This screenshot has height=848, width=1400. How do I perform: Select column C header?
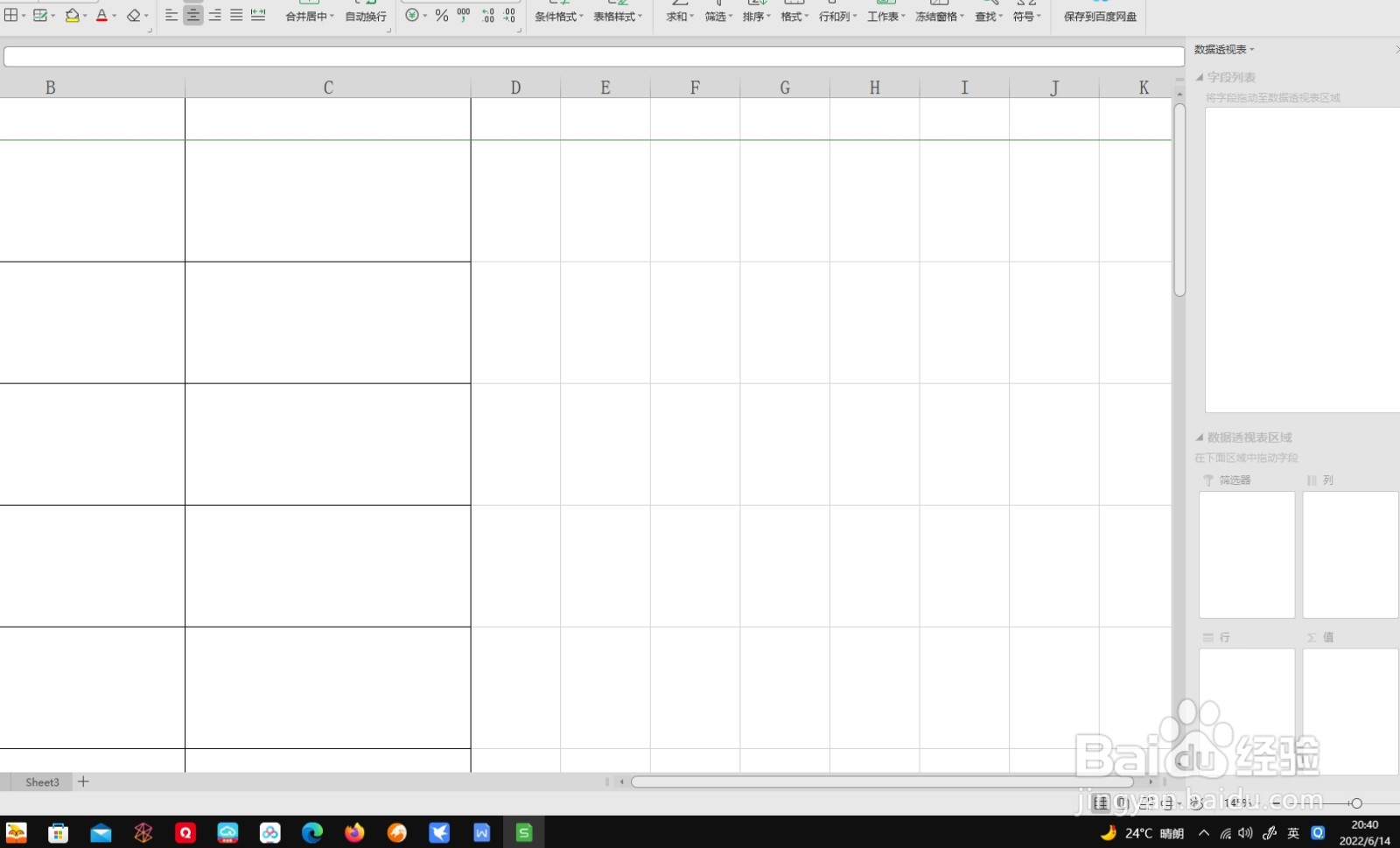pos(328,88)
